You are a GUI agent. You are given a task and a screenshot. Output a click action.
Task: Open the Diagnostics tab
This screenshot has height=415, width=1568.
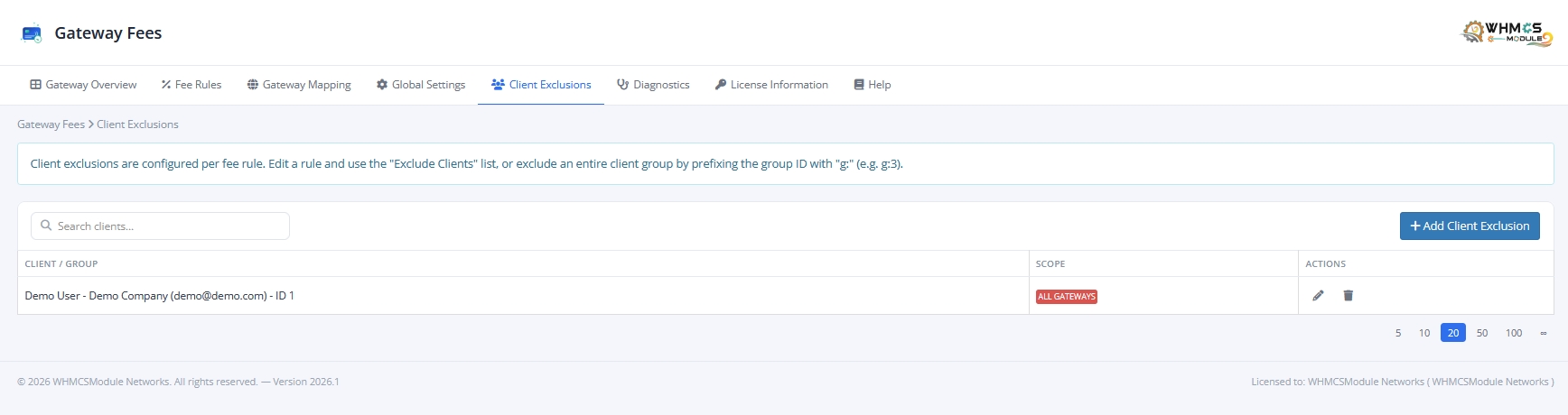click(653, 85)
